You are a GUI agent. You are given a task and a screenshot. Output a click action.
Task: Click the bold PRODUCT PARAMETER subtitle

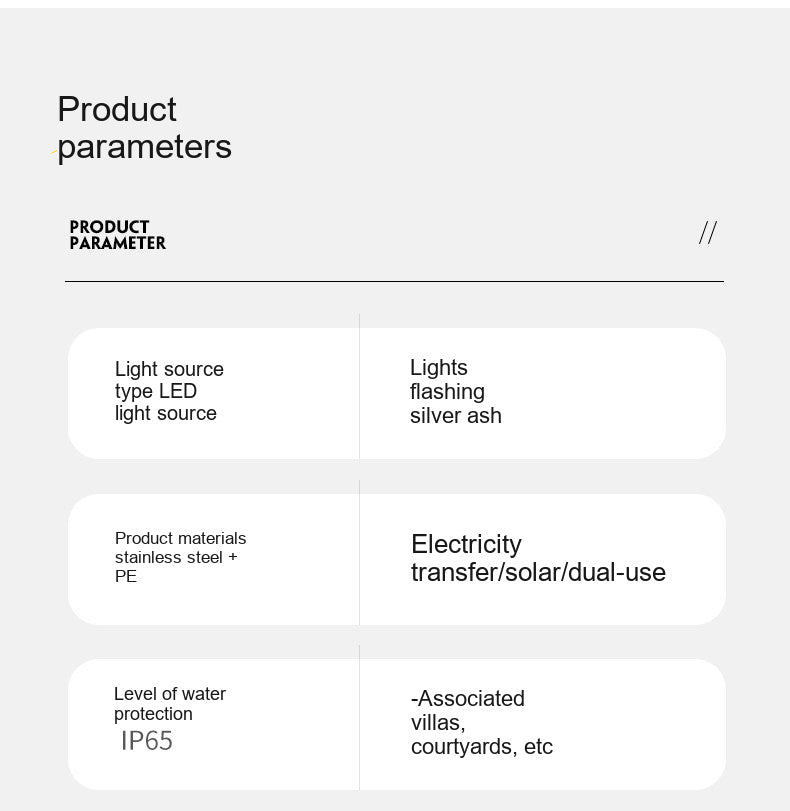[117, 235]
